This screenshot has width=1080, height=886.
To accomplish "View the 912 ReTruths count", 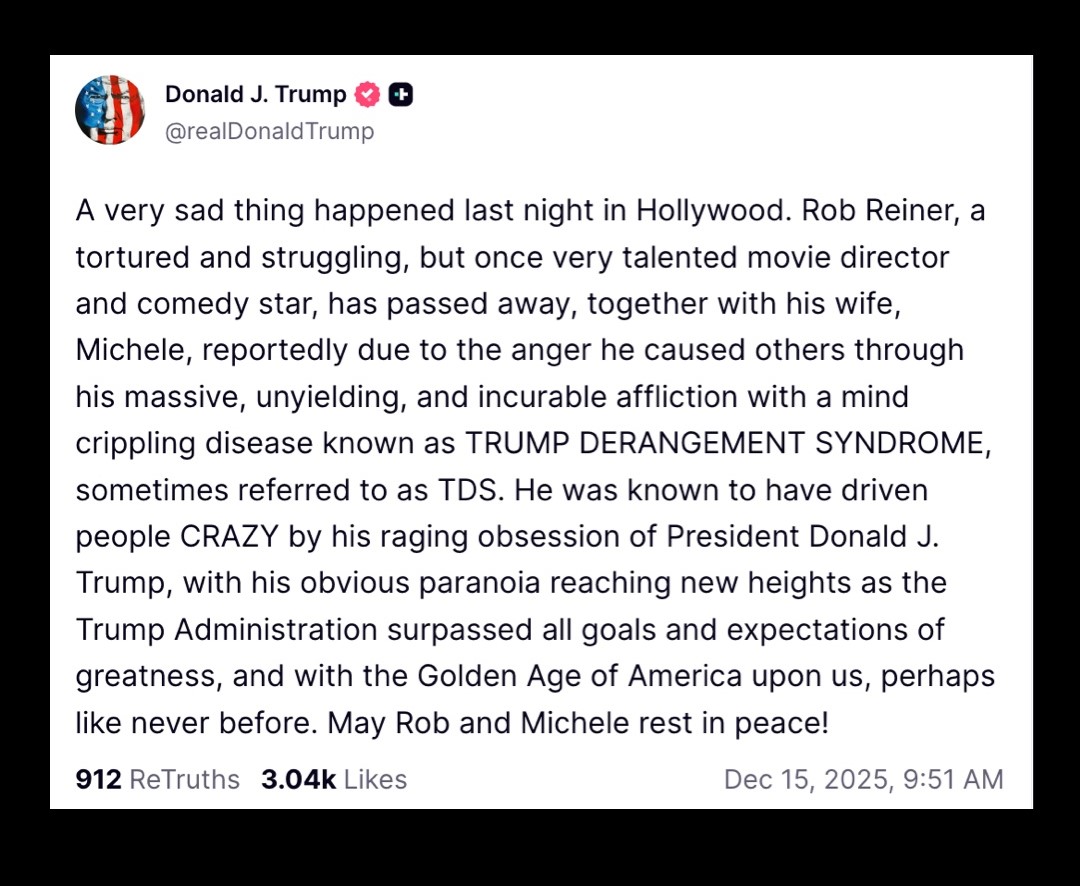I will [98, 780].
